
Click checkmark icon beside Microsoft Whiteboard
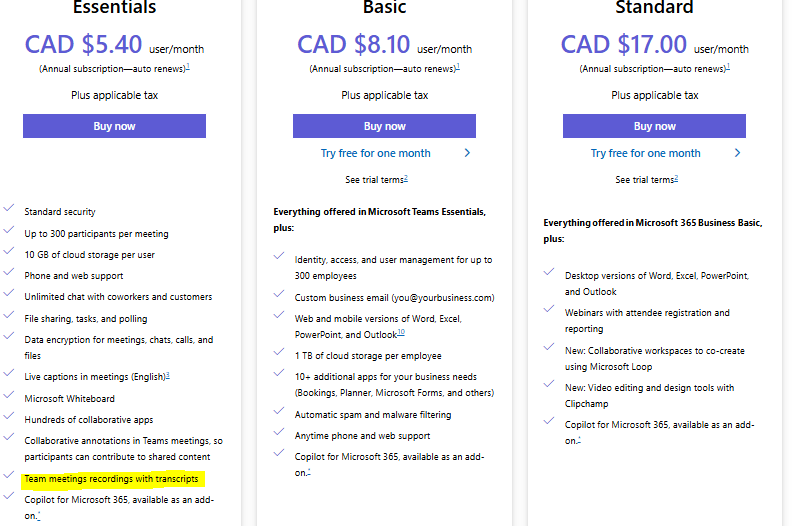tap(9, 395)
